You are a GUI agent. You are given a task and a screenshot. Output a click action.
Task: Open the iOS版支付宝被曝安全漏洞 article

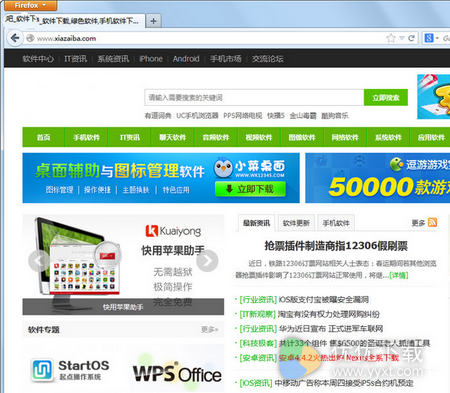pyautogui.click(x=323, y=300)
